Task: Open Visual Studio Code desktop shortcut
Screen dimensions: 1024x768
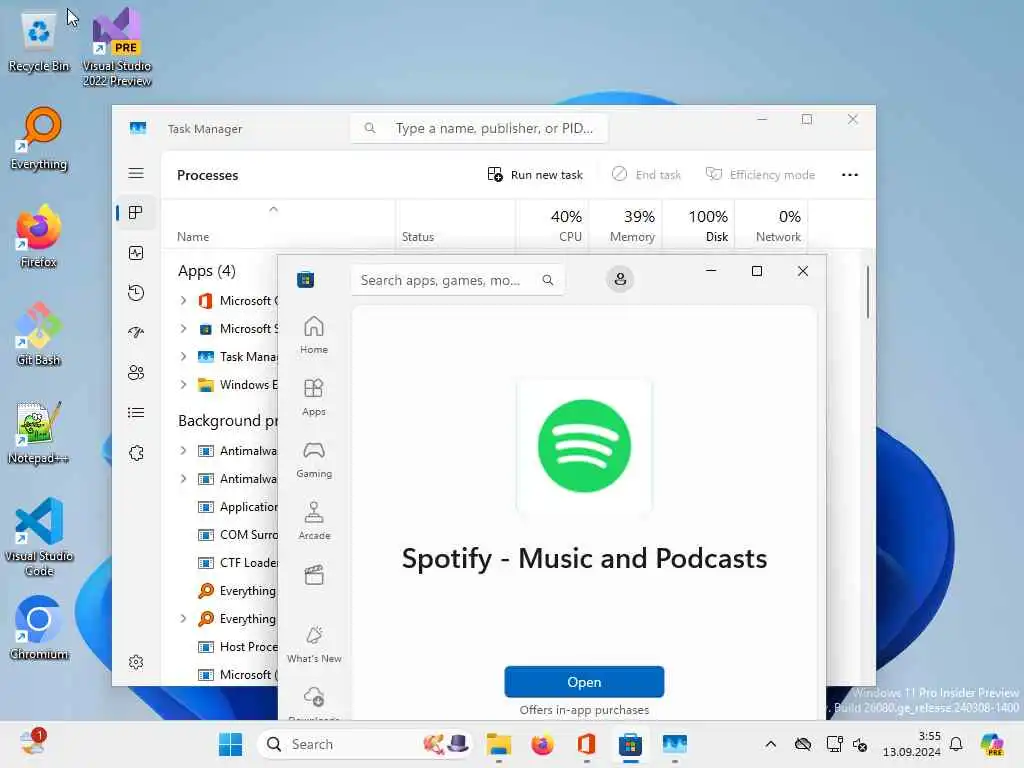Action: [x=39, y=537]
